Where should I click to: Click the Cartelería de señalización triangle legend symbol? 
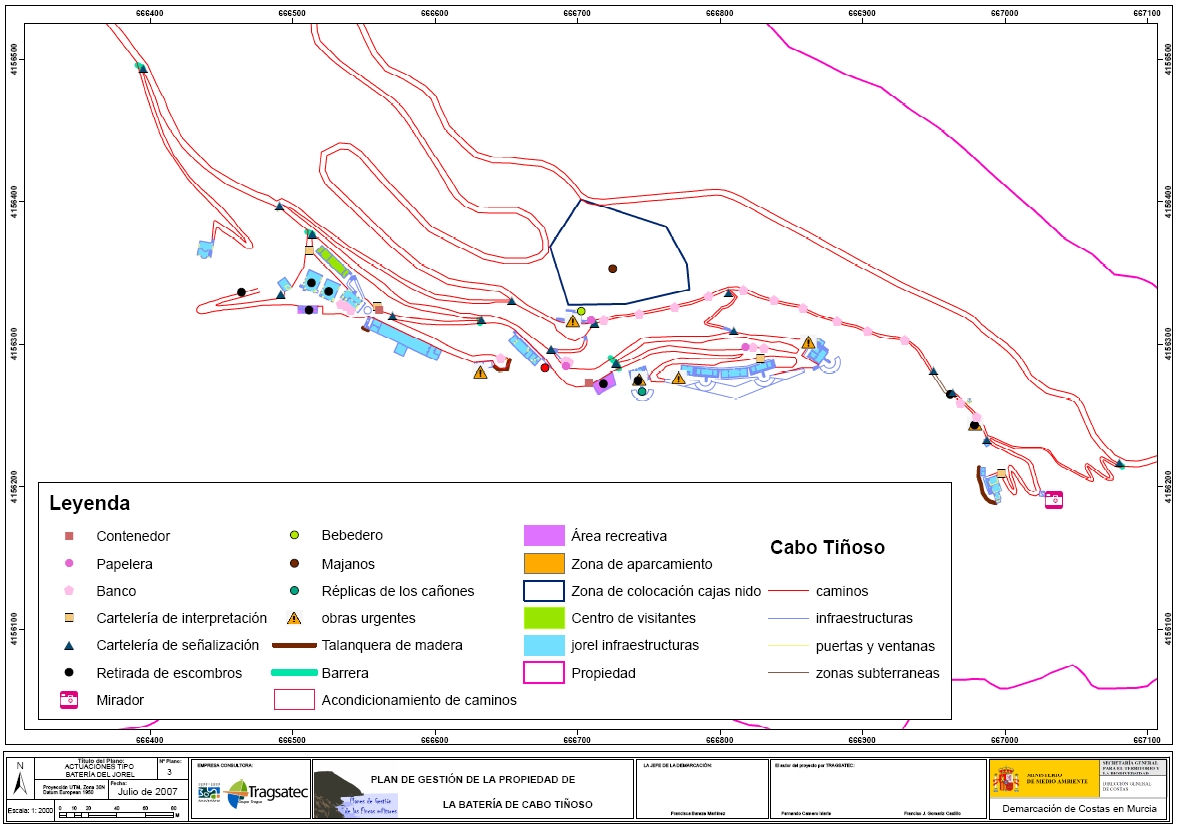point(68,646)
